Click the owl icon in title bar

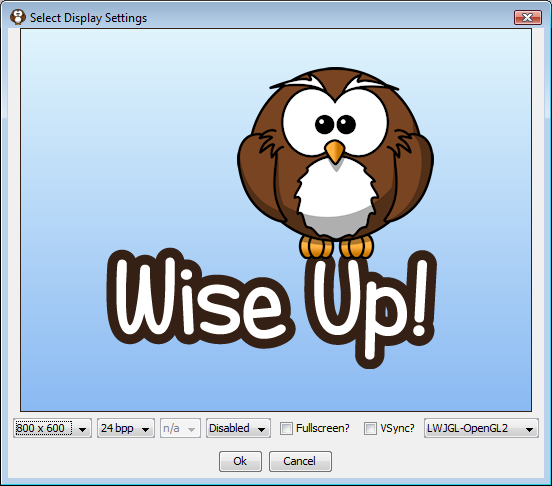(18, 17)
